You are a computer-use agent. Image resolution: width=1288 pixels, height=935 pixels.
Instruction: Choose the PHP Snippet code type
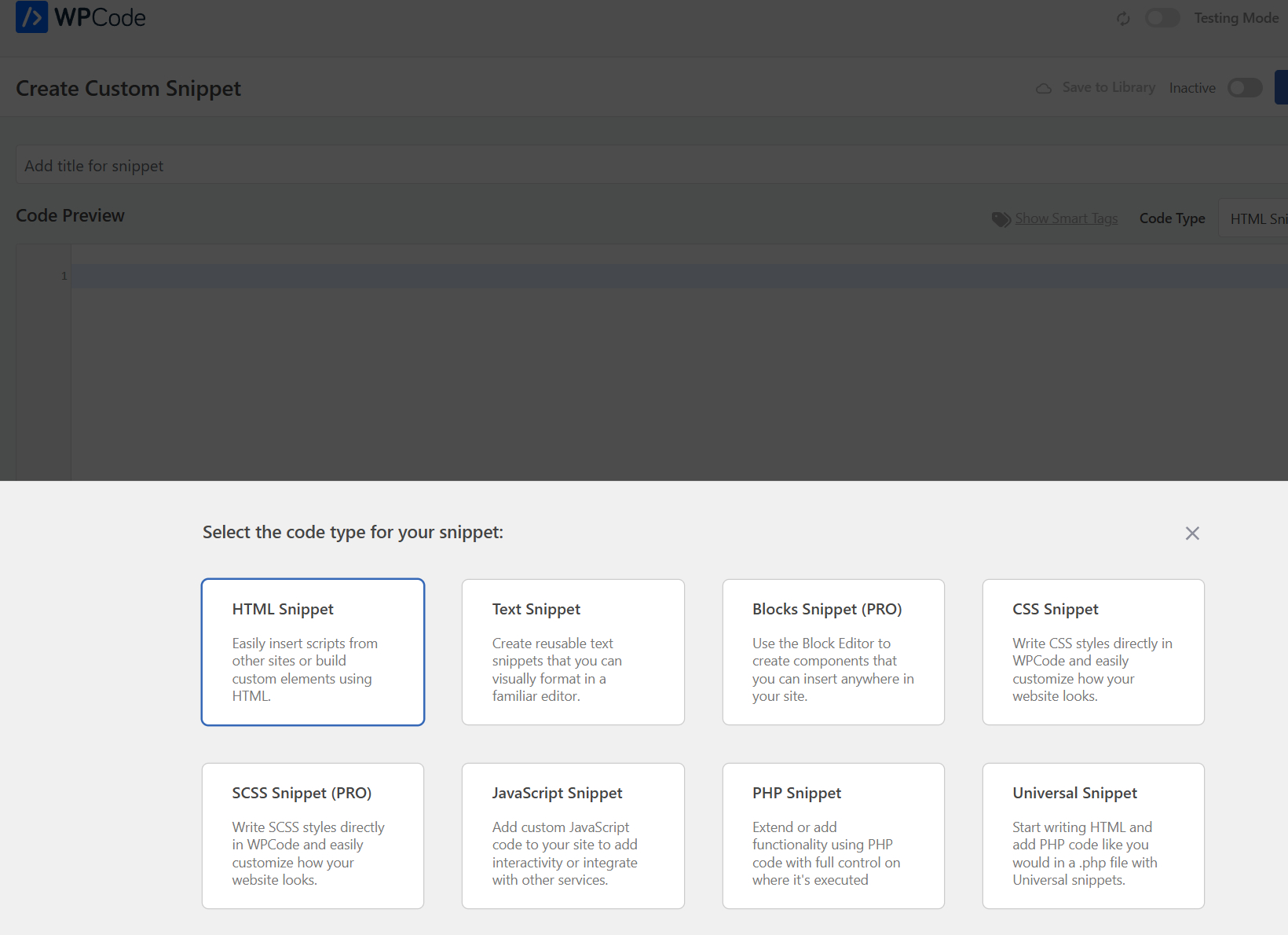click(x=833, y=836)
